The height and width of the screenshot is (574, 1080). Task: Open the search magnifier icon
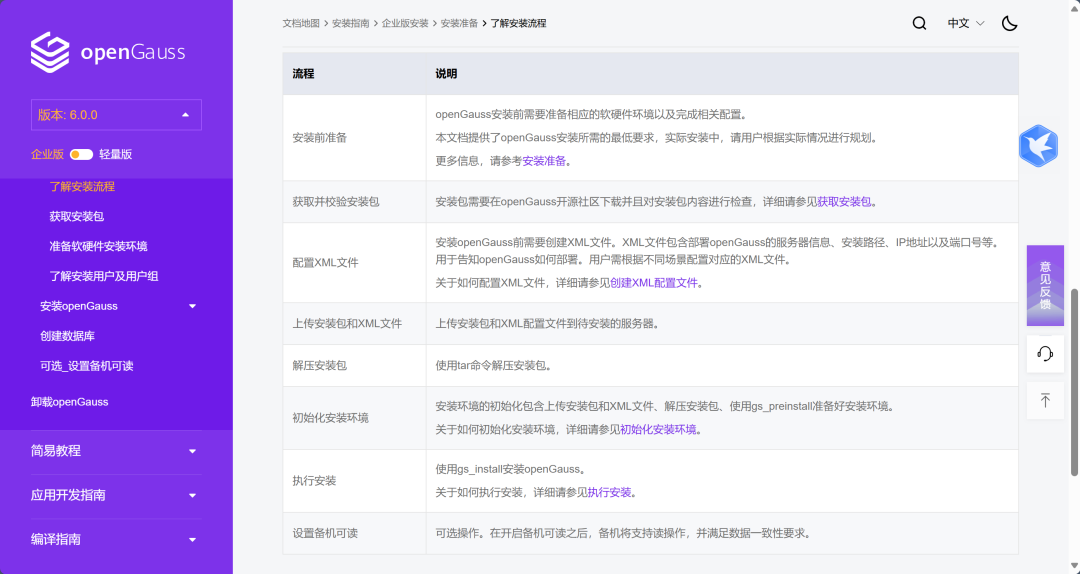pyautogui.click(x=920, y=23)
